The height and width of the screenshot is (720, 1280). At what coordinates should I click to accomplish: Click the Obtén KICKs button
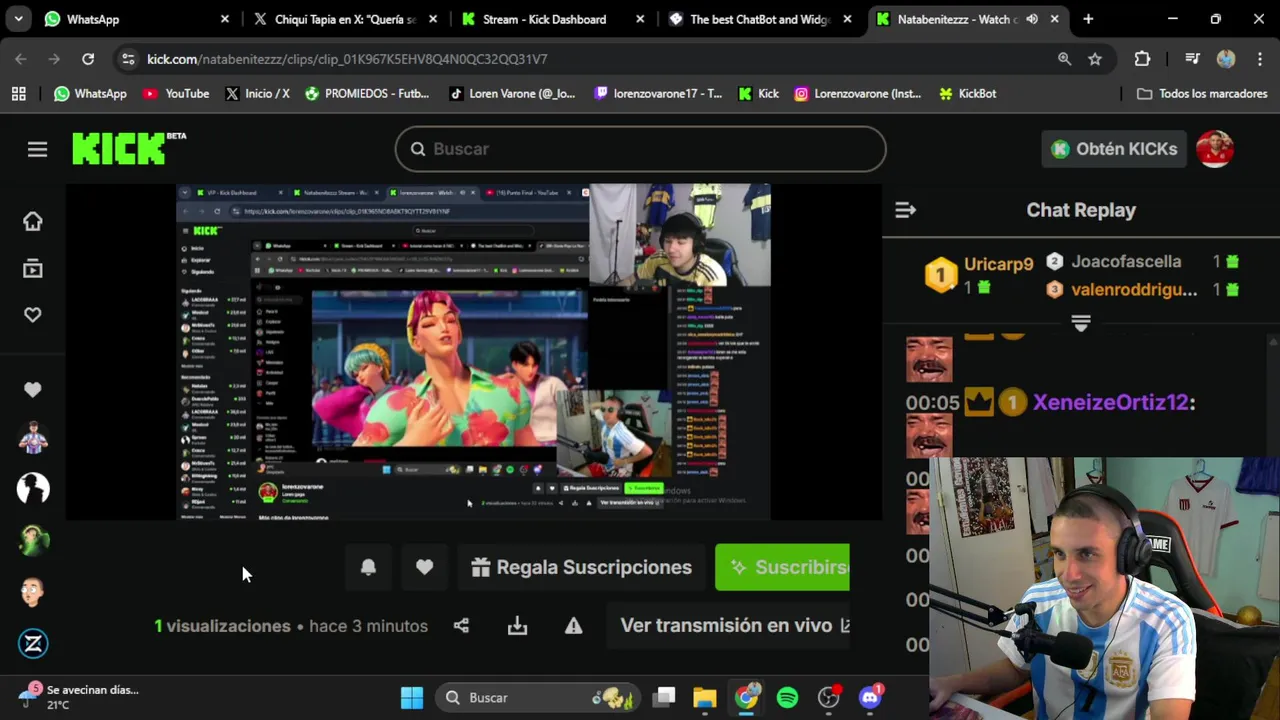(1113, 149)
